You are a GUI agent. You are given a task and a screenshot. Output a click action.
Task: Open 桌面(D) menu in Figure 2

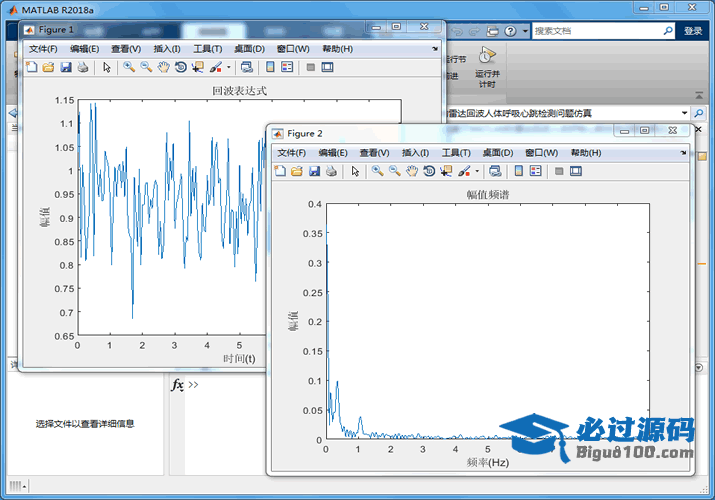[498, 153]
